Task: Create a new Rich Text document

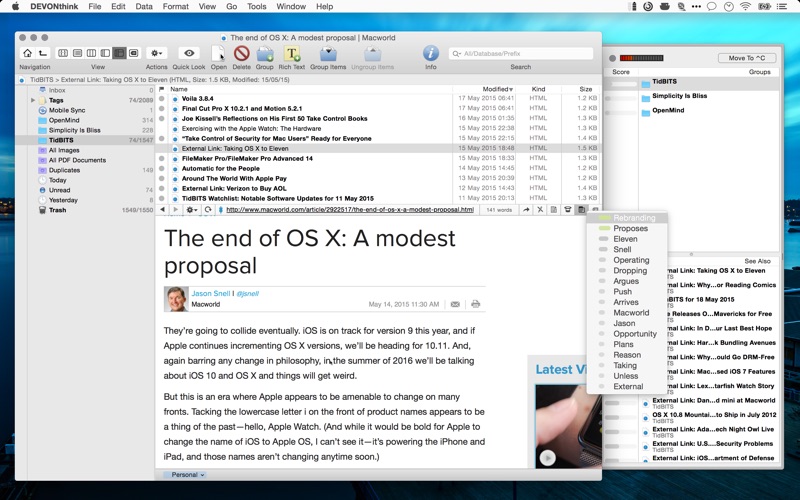Action: point(292,53)
